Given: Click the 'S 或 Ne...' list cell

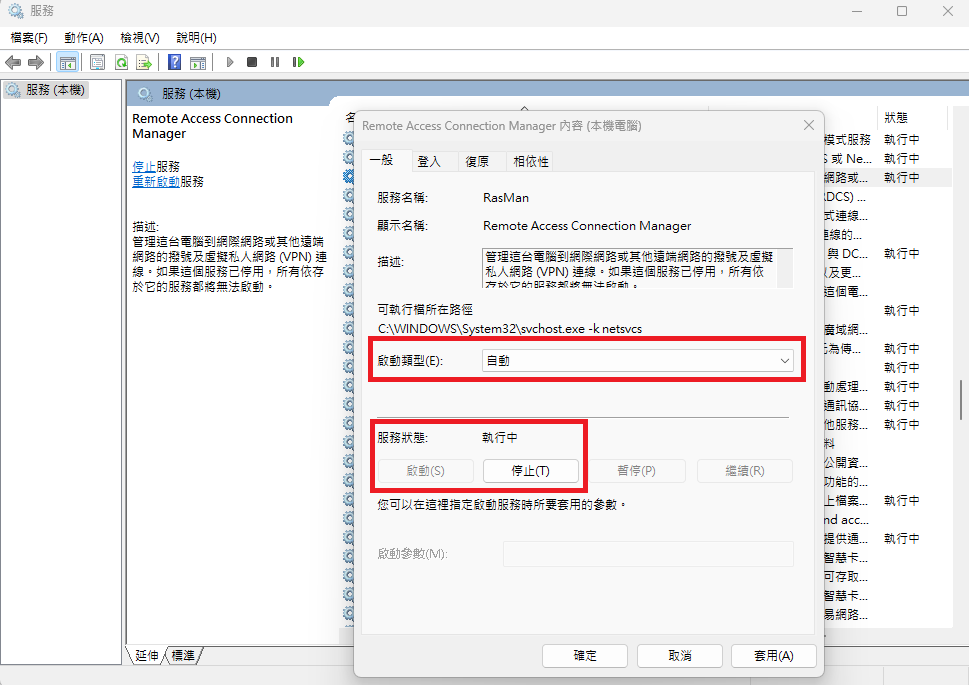Looking at the screenshot, I should click(x=848, y=159).
